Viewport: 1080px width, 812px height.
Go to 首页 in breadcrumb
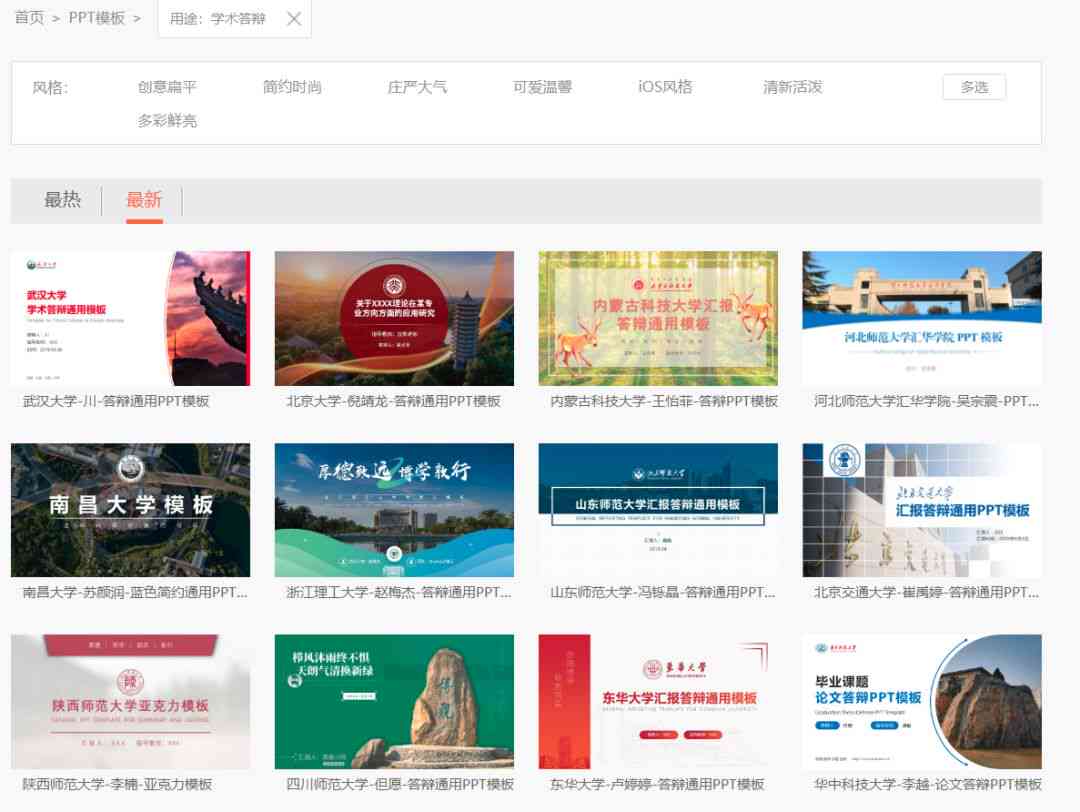click(30, 18)
